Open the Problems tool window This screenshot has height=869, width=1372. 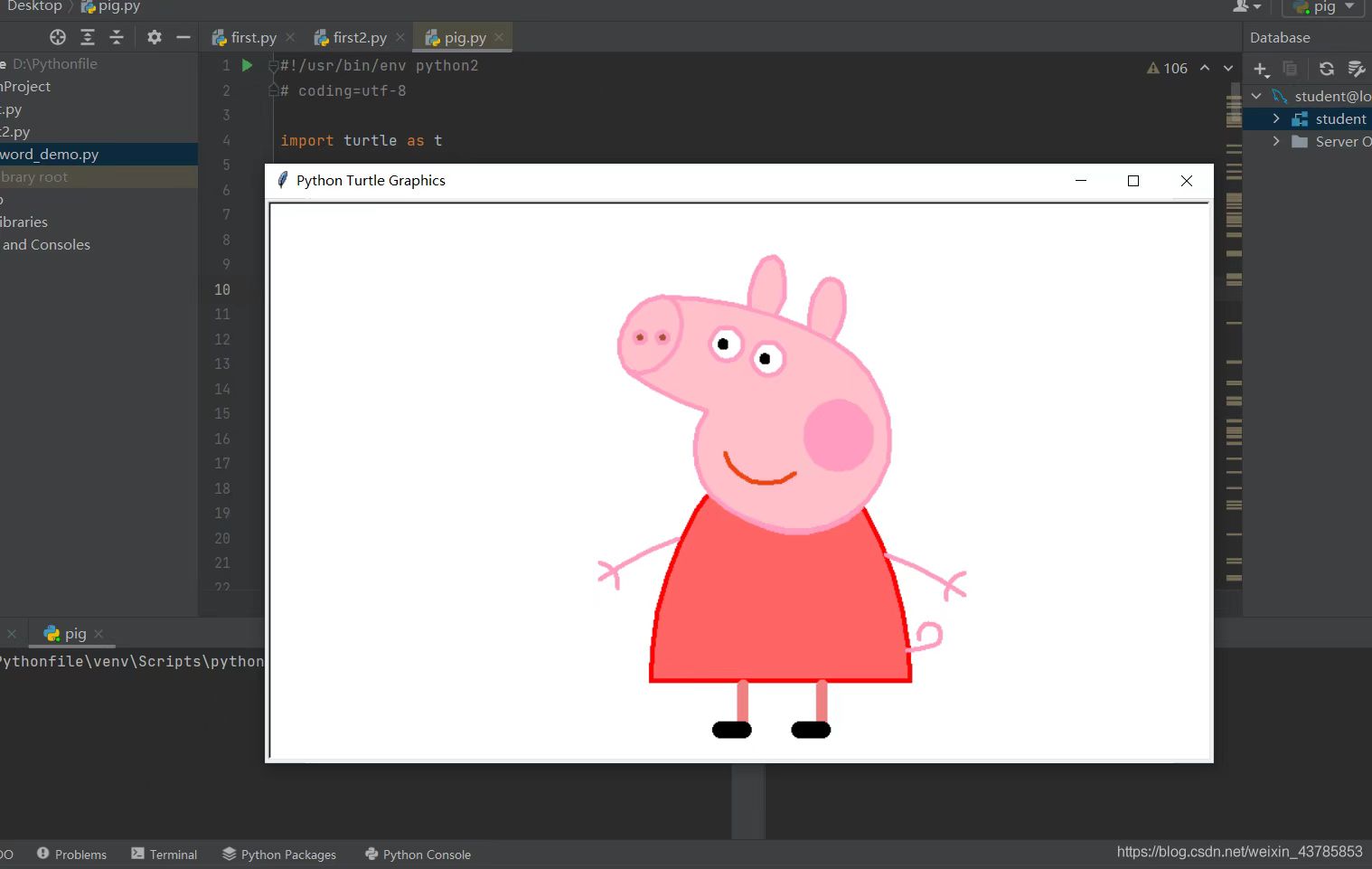point(72,855)
